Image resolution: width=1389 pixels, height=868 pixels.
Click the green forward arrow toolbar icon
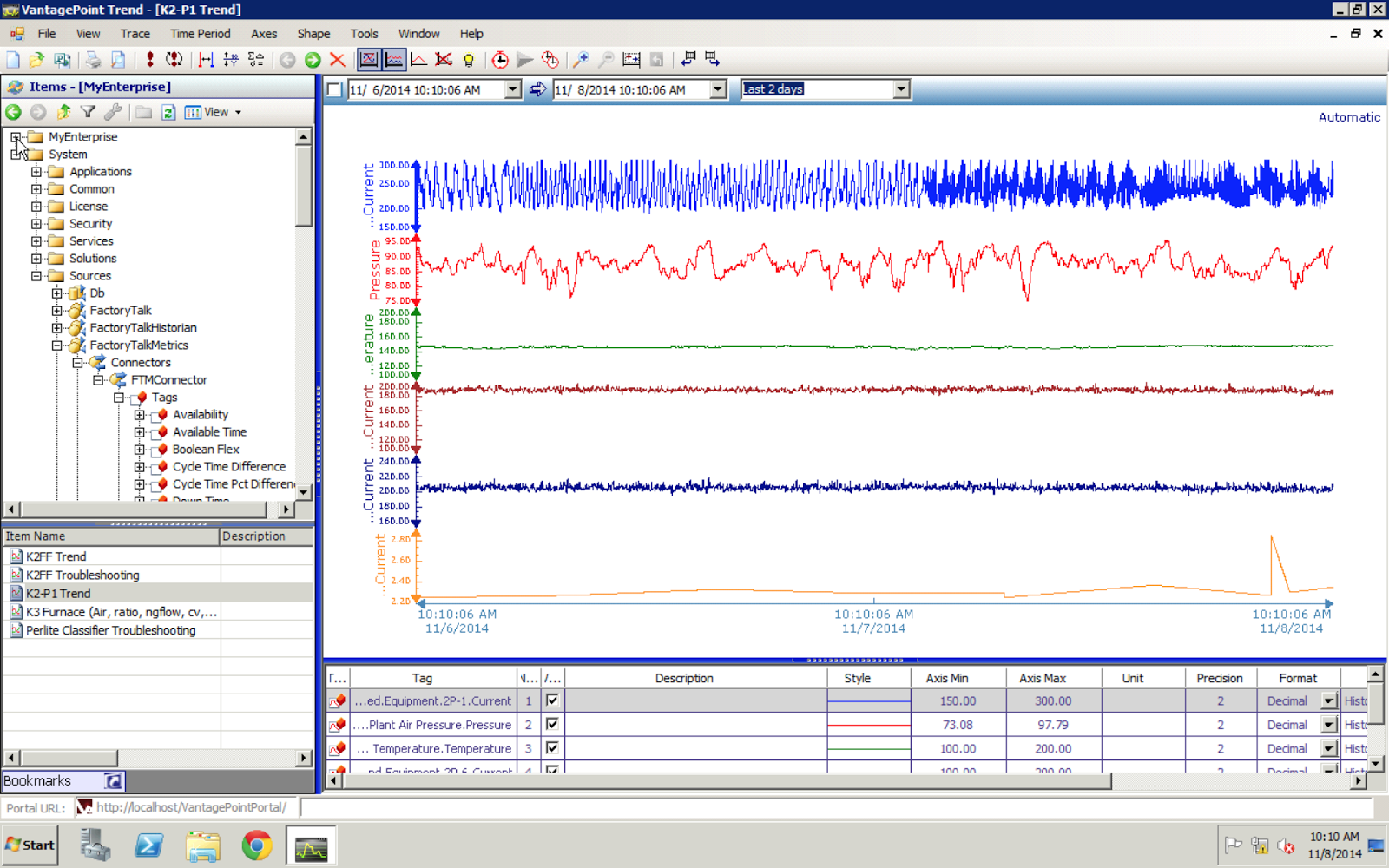tap(313, 60)
